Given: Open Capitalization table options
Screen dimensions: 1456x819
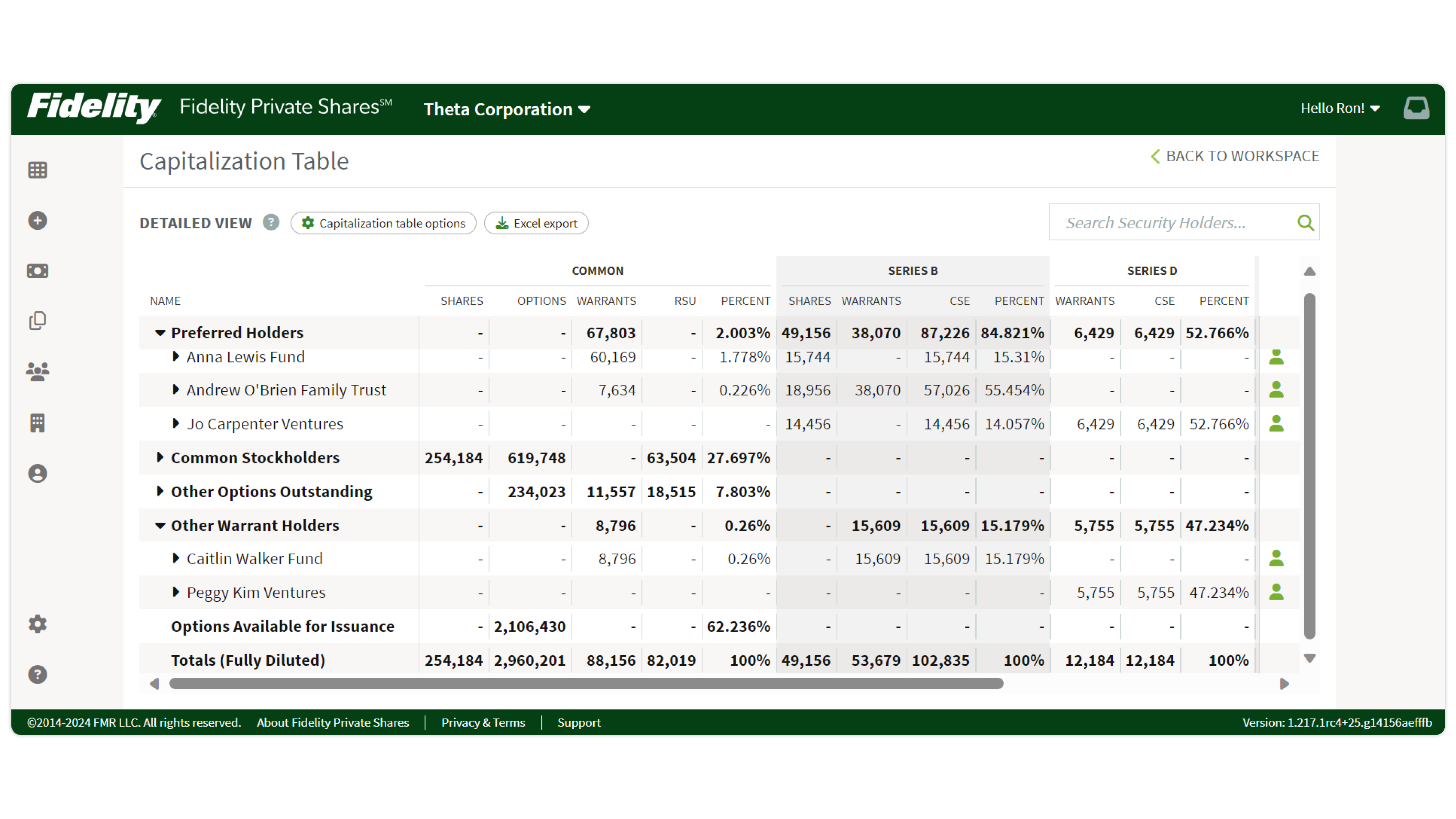Looking at the screenshot, I should point(383,223).
